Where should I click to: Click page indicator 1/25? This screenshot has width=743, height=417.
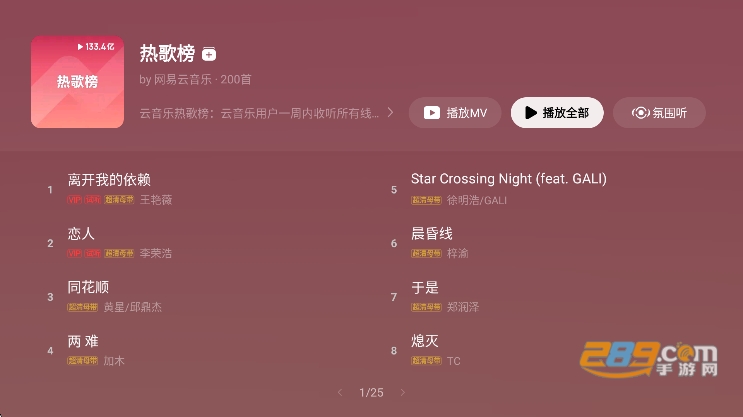tap(371, 392)
